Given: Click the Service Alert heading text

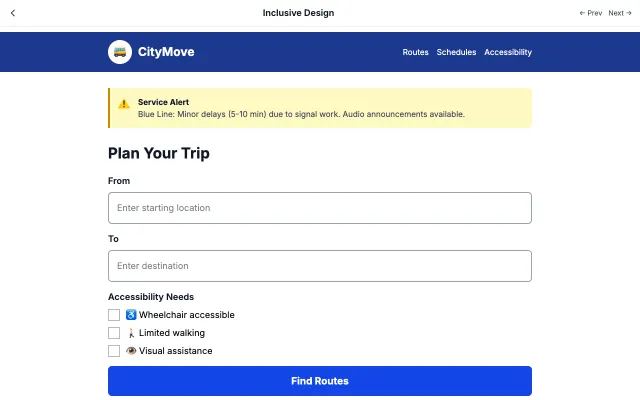Looking at the screenshot, I should [163, 102].
